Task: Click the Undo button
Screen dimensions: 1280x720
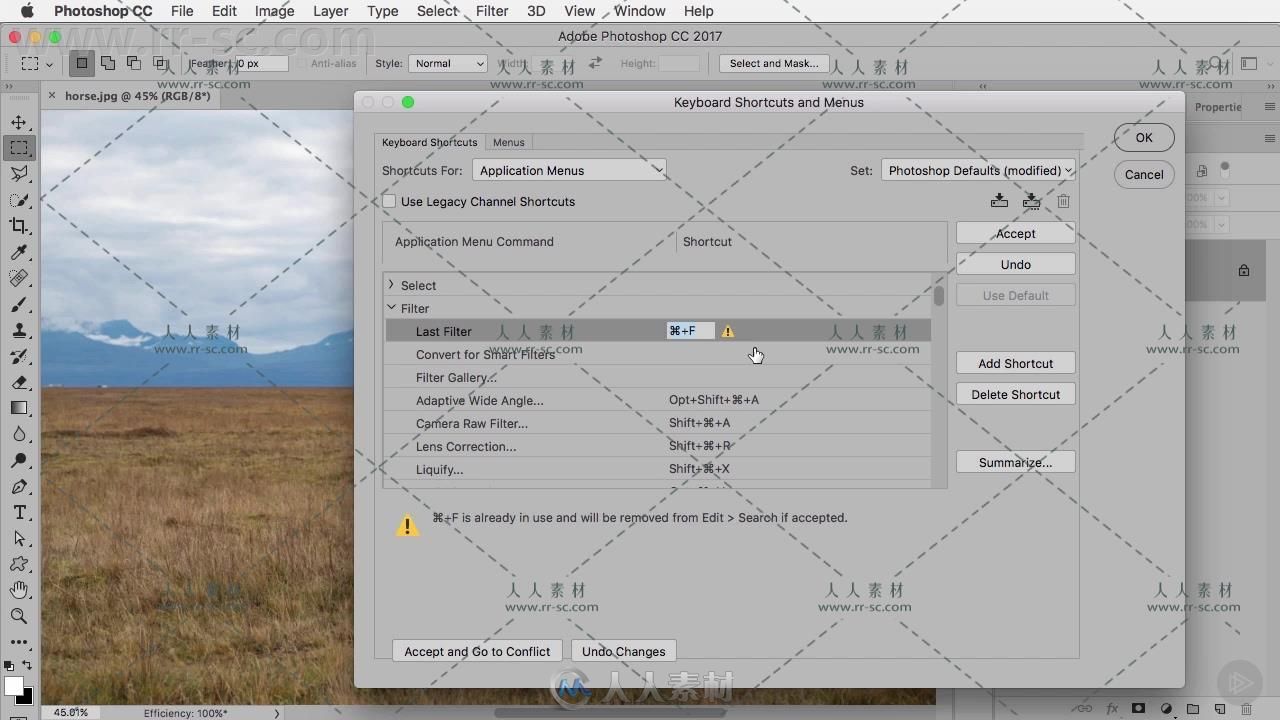Action: [x=1015, y=264]
